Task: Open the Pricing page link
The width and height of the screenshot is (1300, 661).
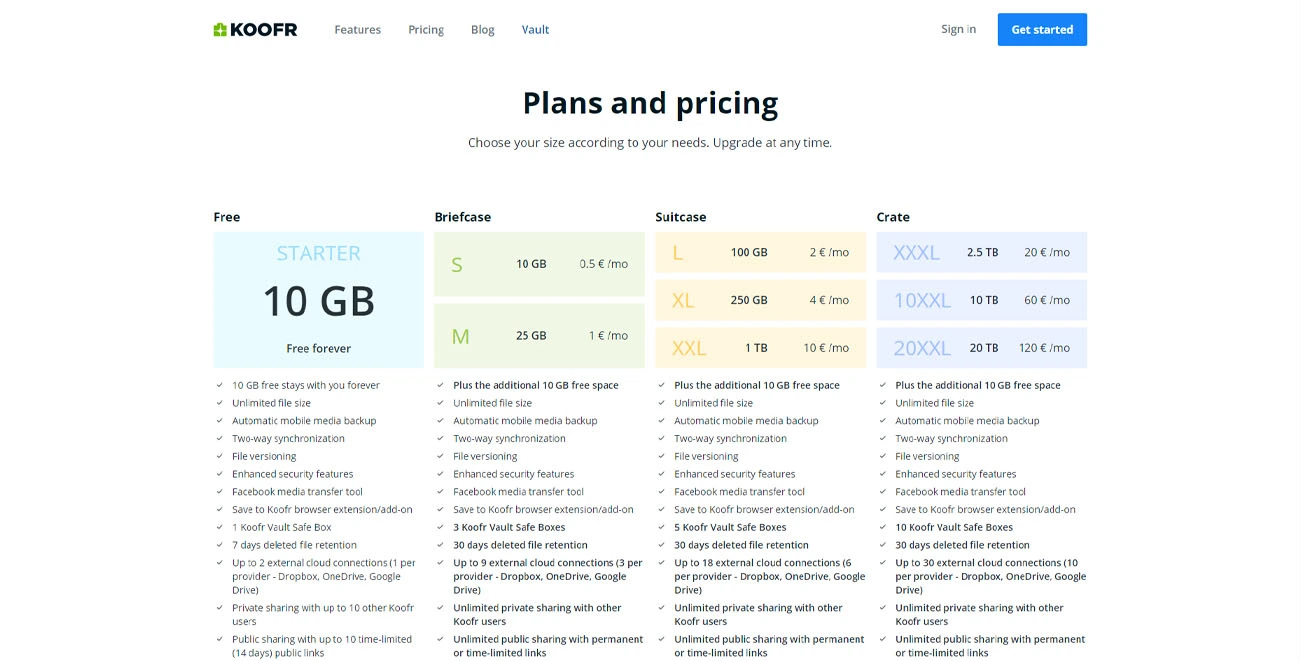Action: tap(426, 30)
